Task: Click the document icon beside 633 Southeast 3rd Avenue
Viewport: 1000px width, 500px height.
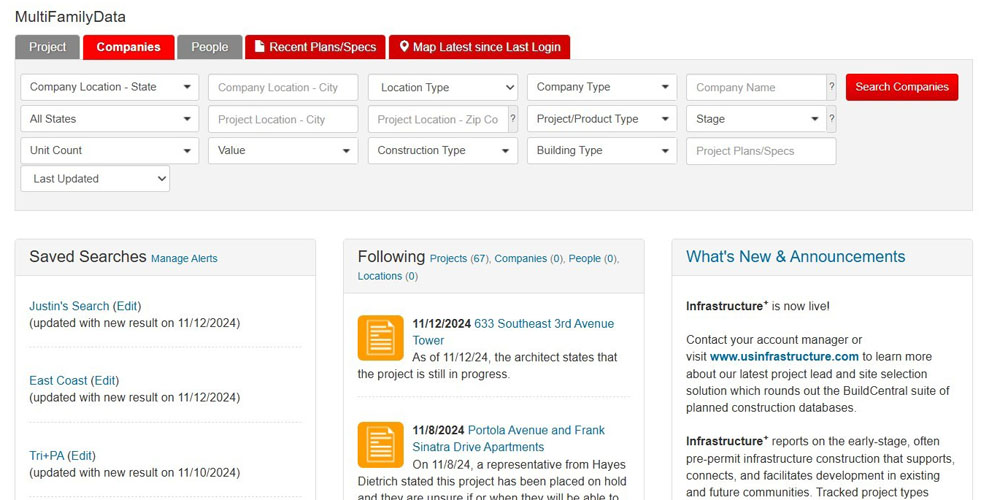Action: [x=380, y=338]
